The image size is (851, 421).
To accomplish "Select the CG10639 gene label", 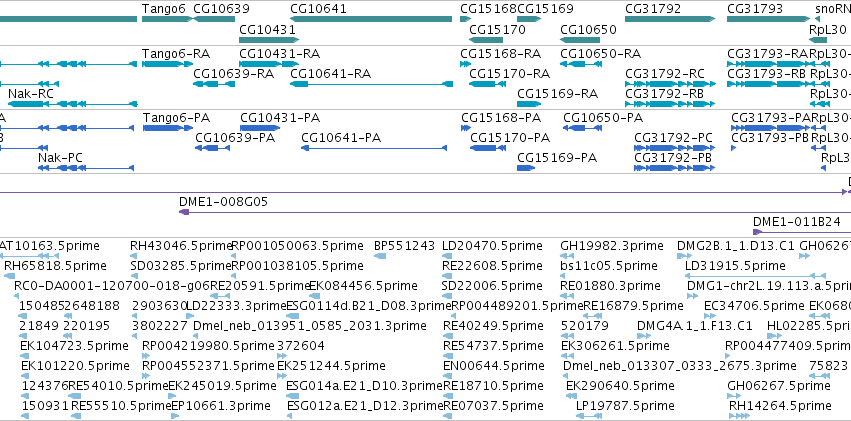I will pyautogui.click(x=221, y=9).
